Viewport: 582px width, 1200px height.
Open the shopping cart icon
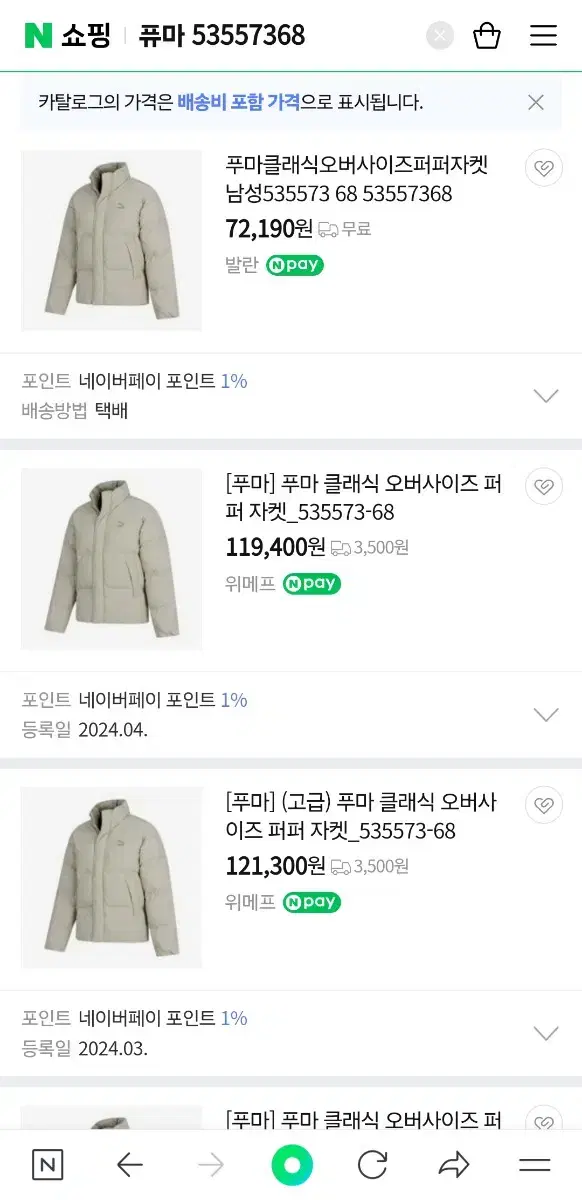click(x=487, y=36)
